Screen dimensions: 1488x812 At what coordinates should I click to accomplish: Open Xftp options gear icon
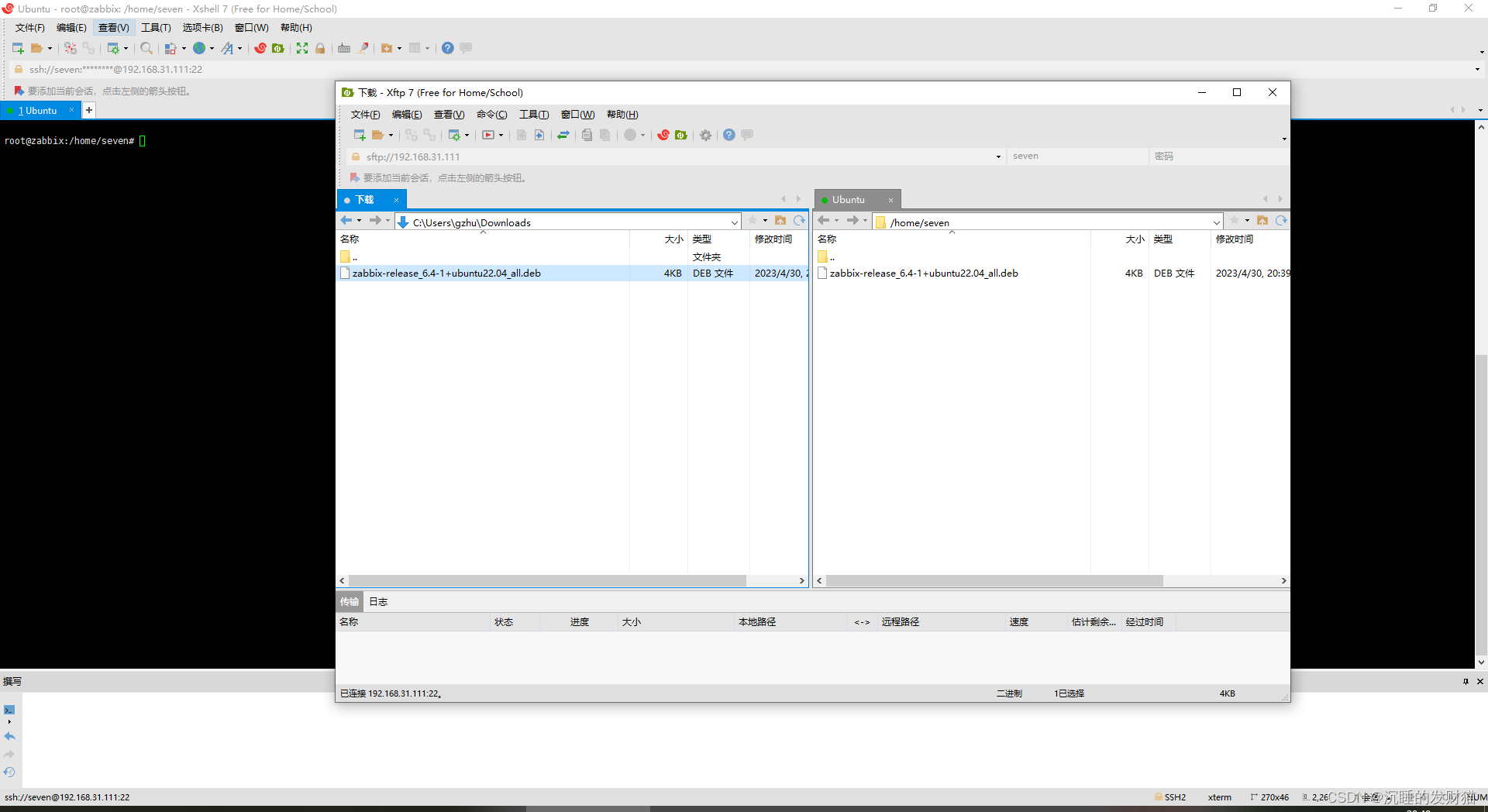(x=705, y=135)
